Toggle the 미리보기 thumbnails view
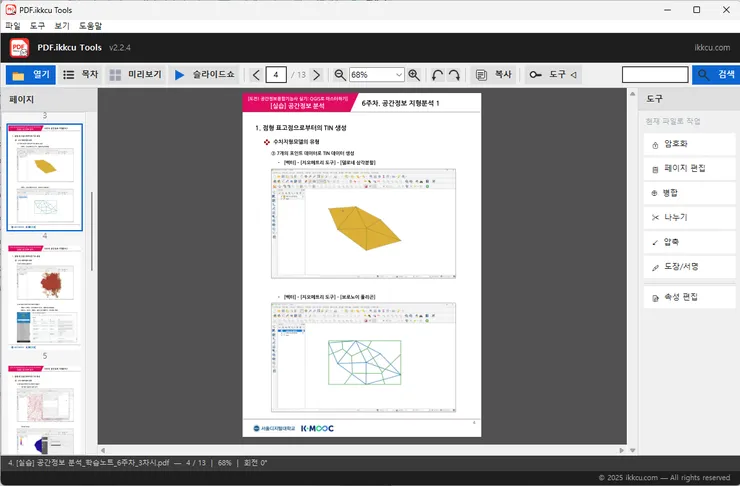 135,75
